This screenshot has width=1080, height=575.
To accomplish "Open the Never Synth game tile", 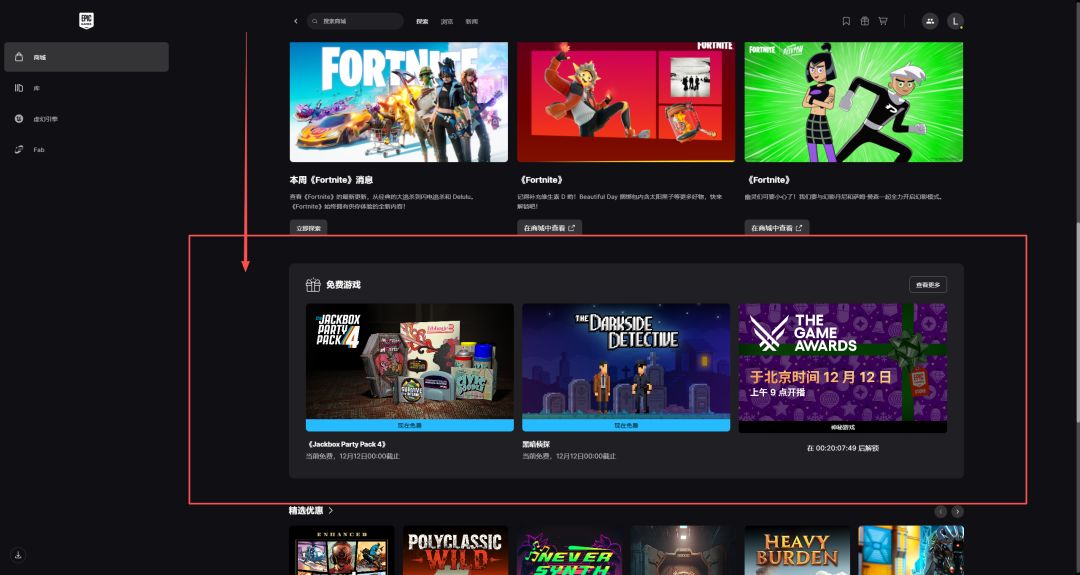I will point(570,550).
